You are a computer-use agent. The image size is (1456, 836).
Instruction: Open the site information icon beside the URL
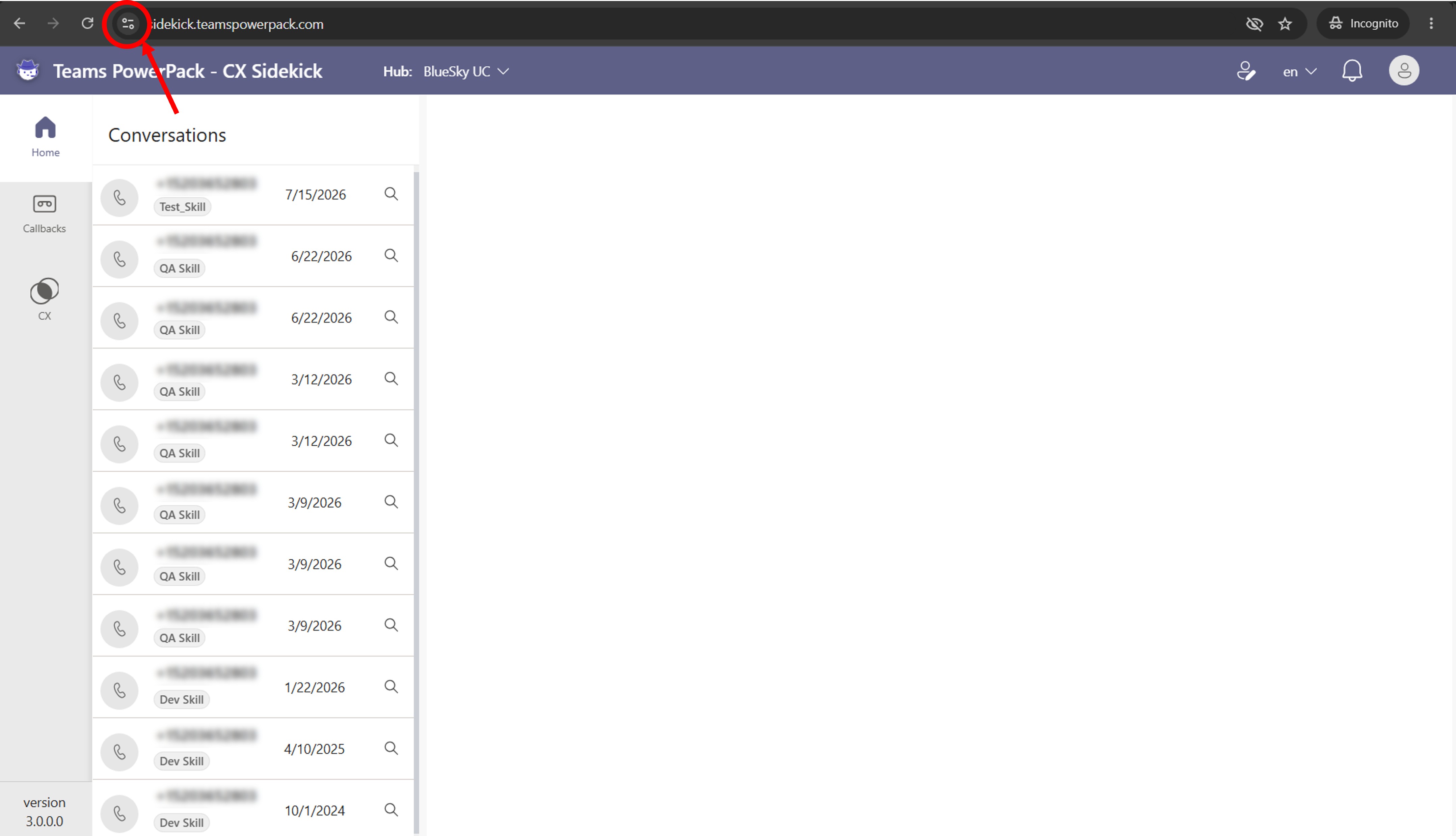pos(128,24)
